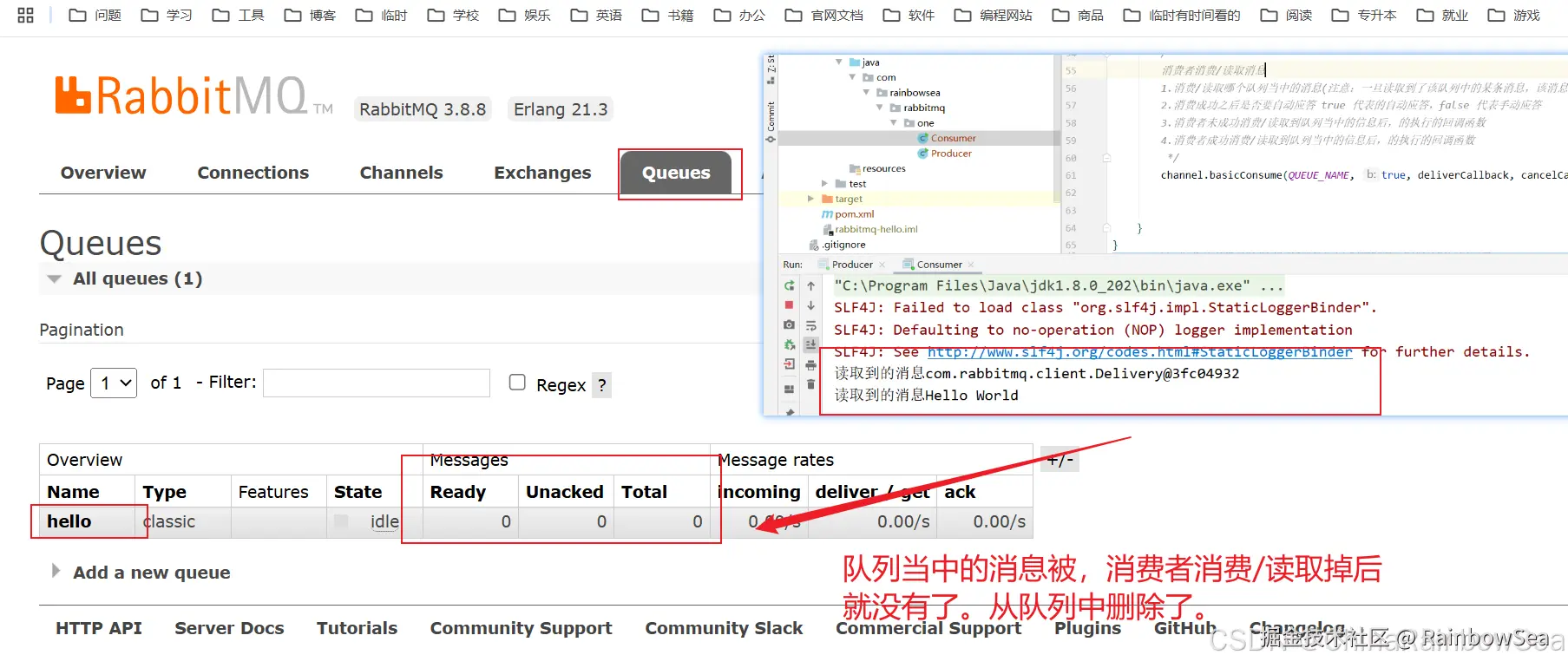The height and width of the screenshot is (668, 1568).
Task: Open the hello queue link
Action: pos(69,521)
